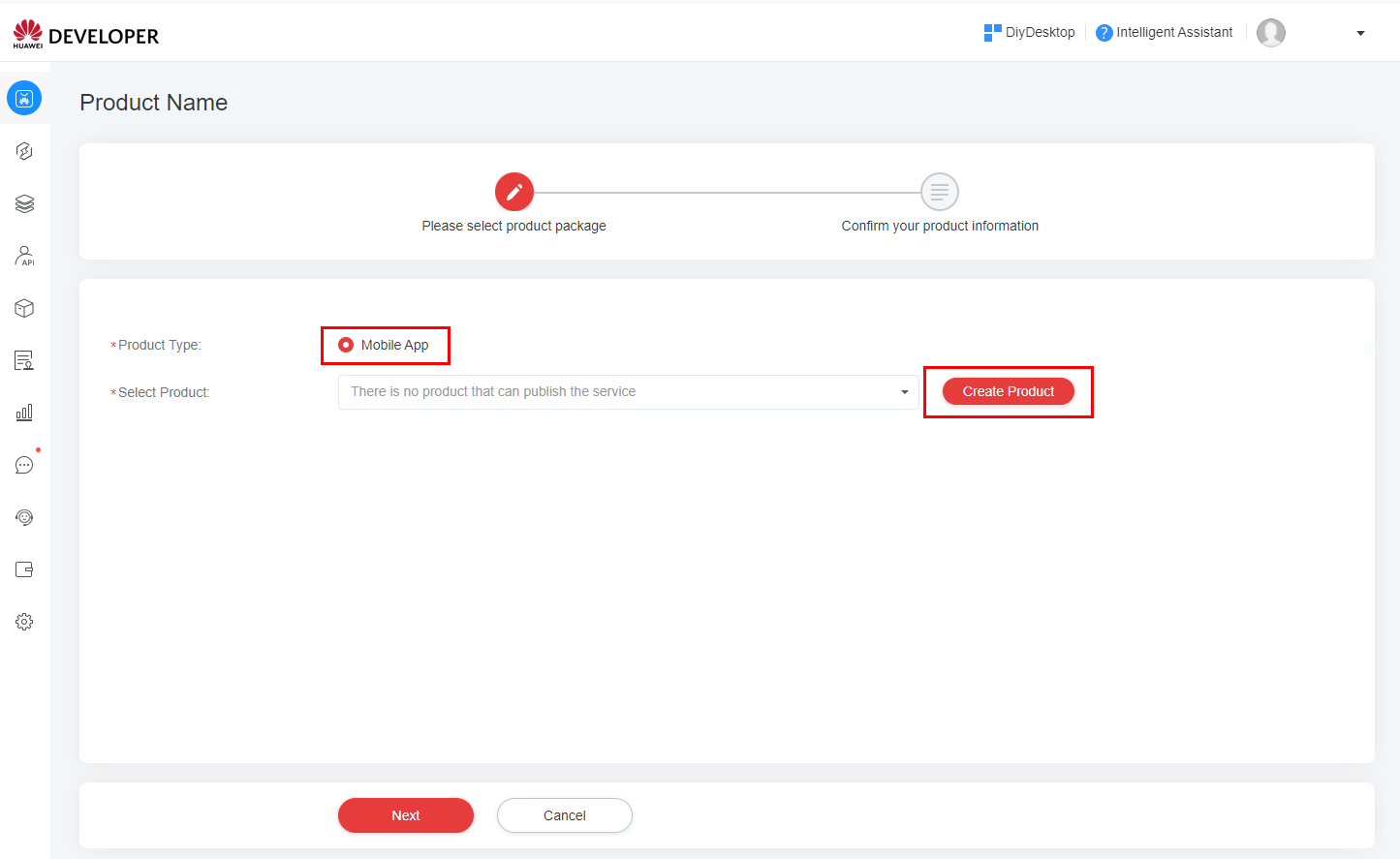Screen dimensions: 1400x859
Task: Open the hexagon development sidebar icon
Action: pyautogui.click(x=24, y=151)
